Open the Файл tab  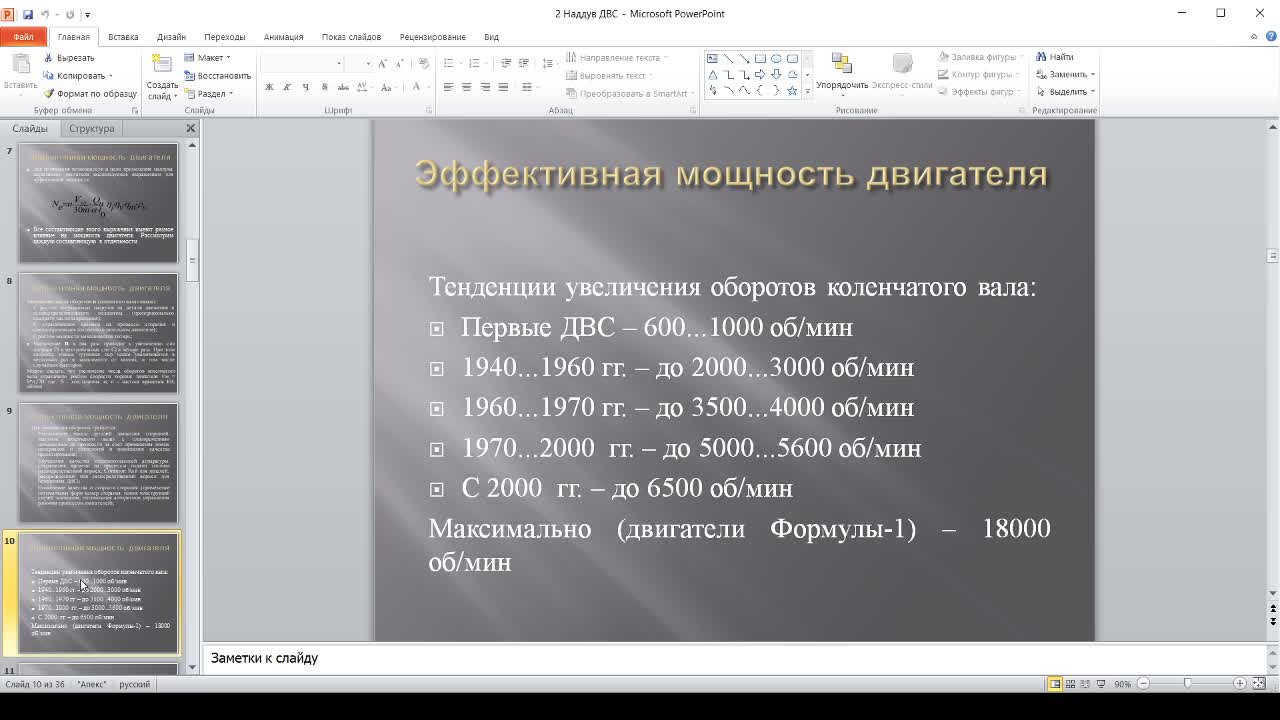pyautogui.click(x=23, y=37)
